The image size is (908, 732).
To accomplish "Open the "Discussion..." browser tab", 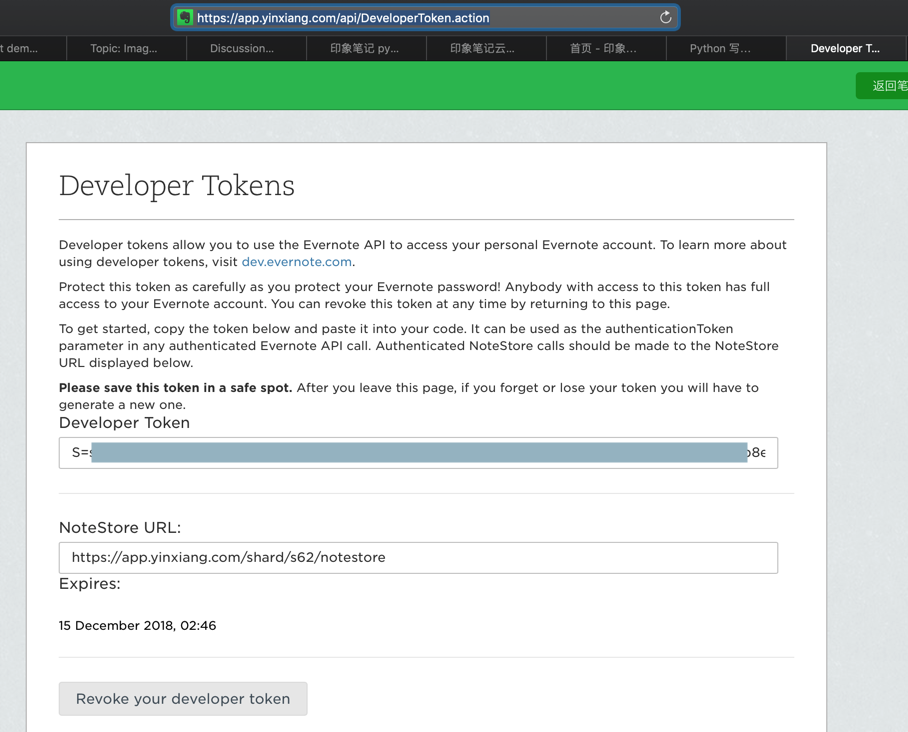I will pyautogui.click(x=242, y=48).
